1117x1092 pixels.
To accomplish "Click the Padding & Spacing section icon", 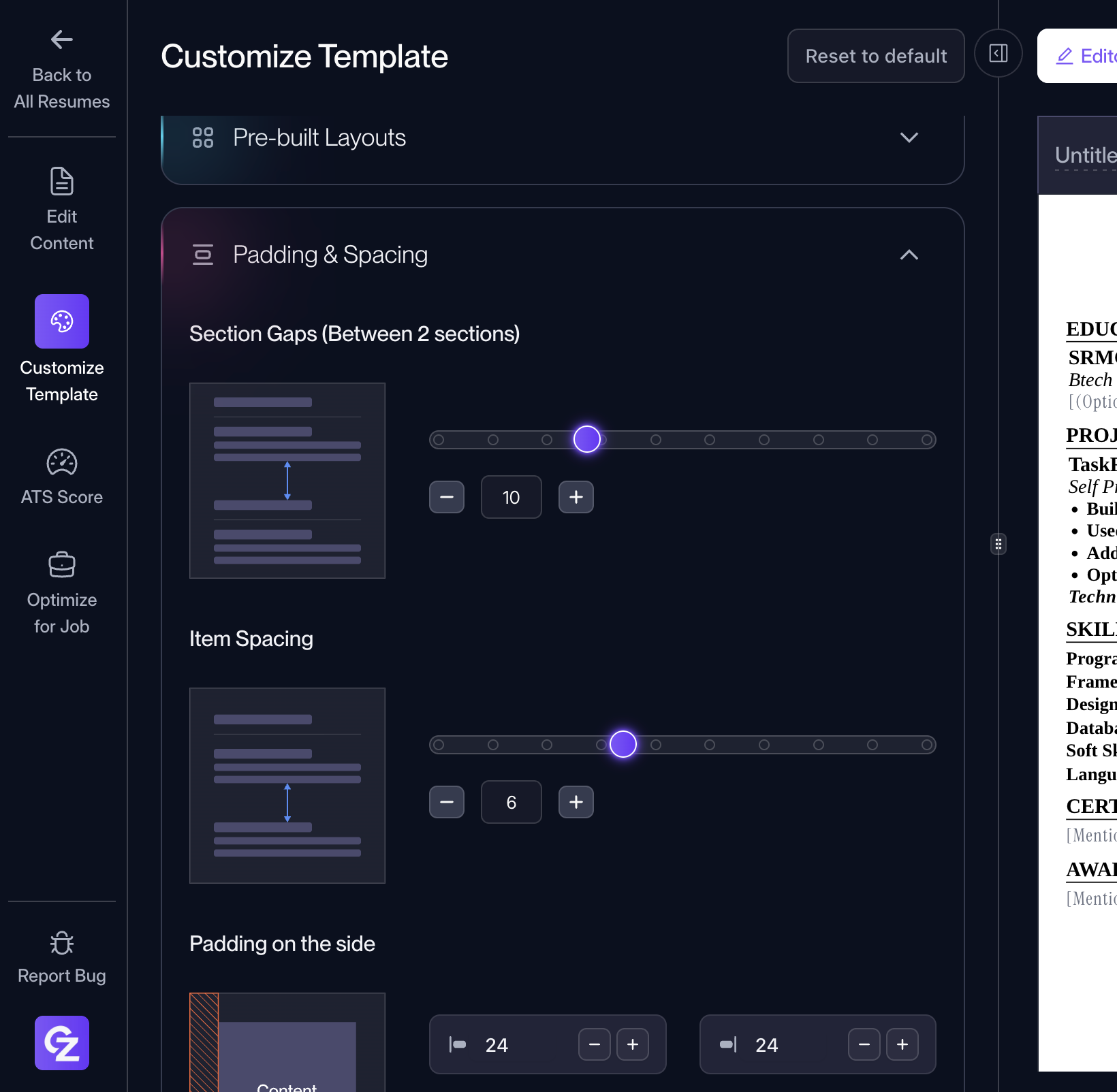I will pyautogui.click(x=203, y=255).
